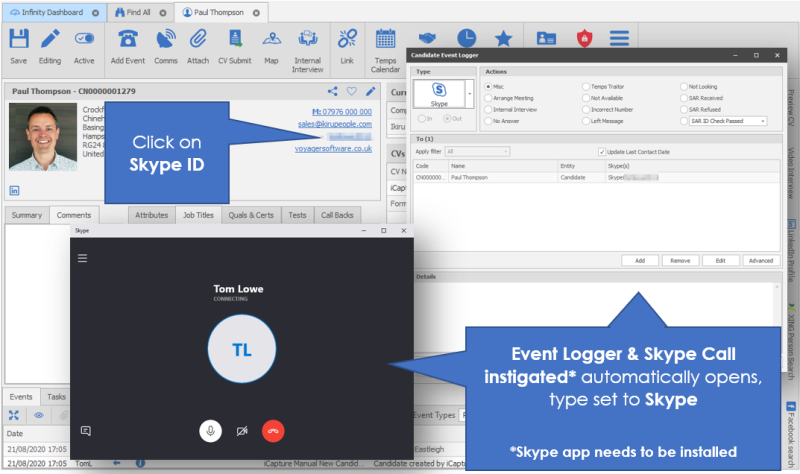Open the Apply filter dropdown
The height and width of the screenshot is (474, 800).
click(x=478, y=151)
